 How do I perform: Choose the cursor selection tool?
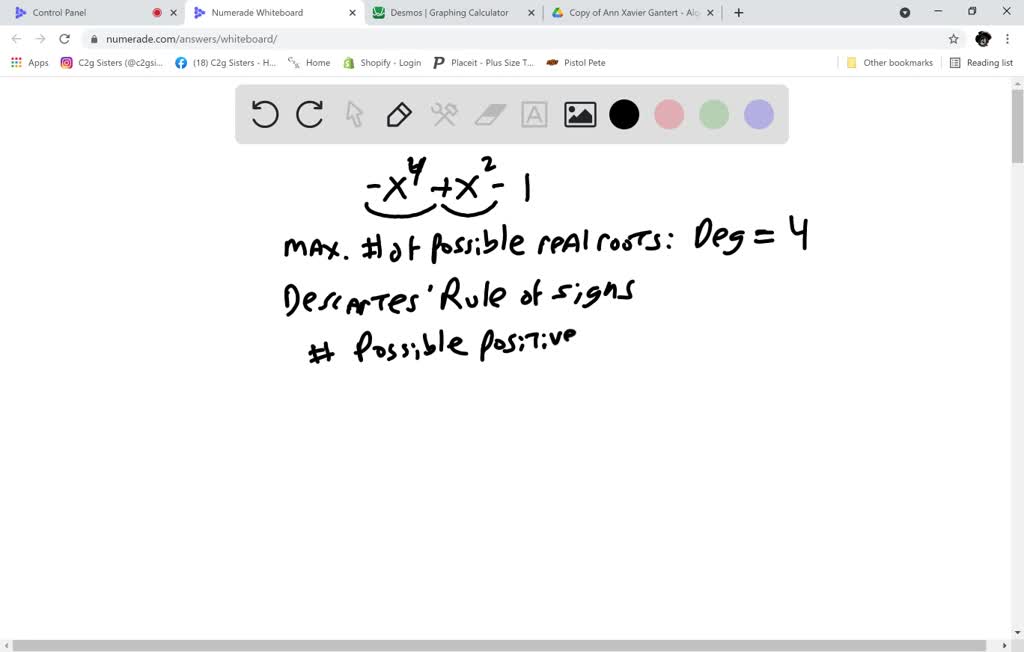click(x=354, y=114)
